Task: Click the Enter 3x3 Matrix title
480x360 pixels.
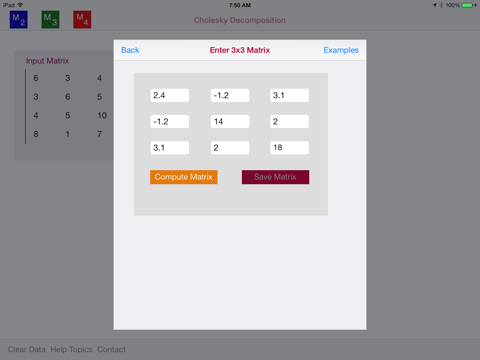Action: (x=240, y=50)
